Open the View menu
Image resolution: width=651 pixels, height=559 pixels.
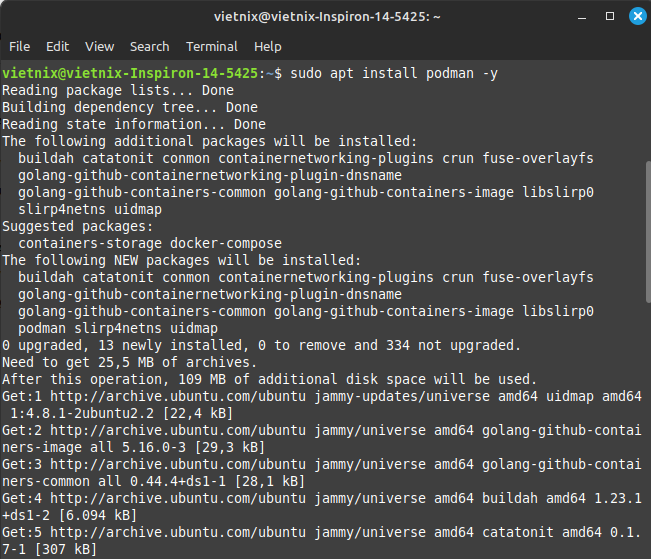100,47
